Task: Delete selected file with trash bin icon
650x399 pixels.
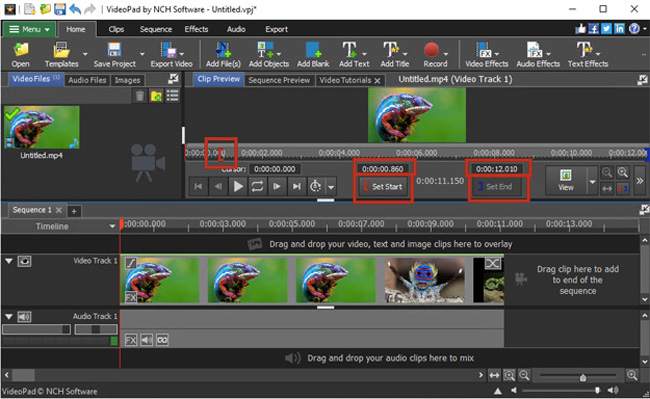Action: point(140,96)
